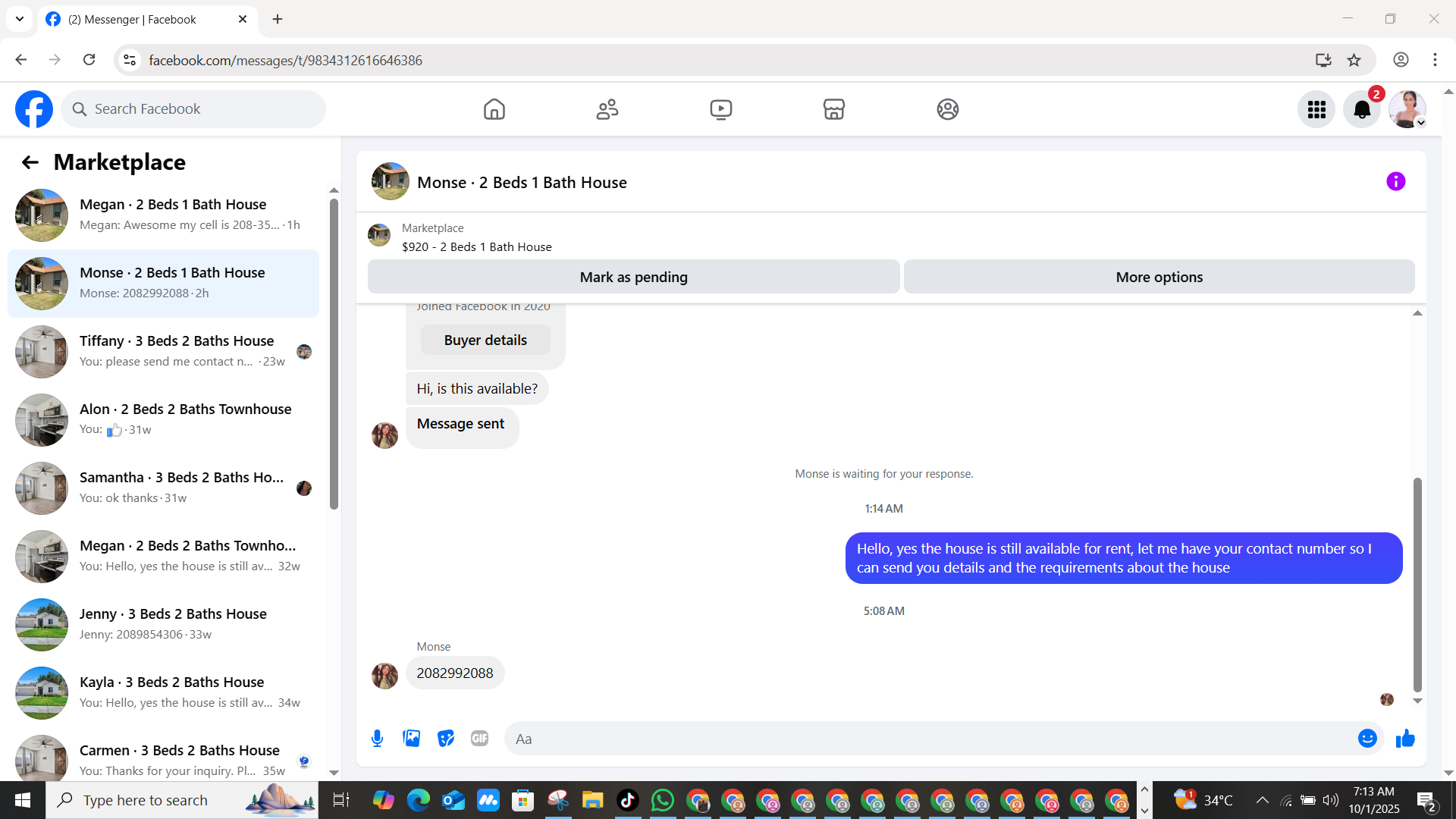Screen dimensions: 1456x819
Task: Open notifications bell icon
Action: pos(1362,109)
